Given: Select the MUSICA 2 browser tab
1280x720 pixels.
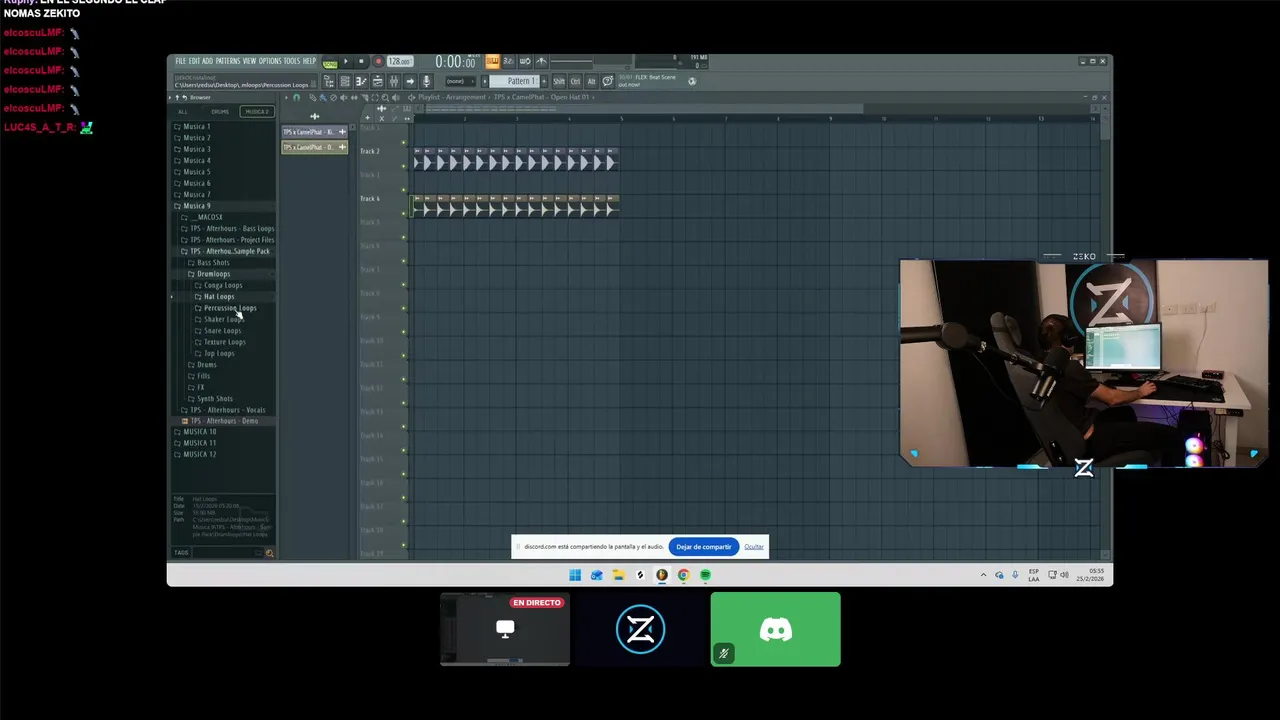Looking at the screenshot, I should click(x=257, y=112).
